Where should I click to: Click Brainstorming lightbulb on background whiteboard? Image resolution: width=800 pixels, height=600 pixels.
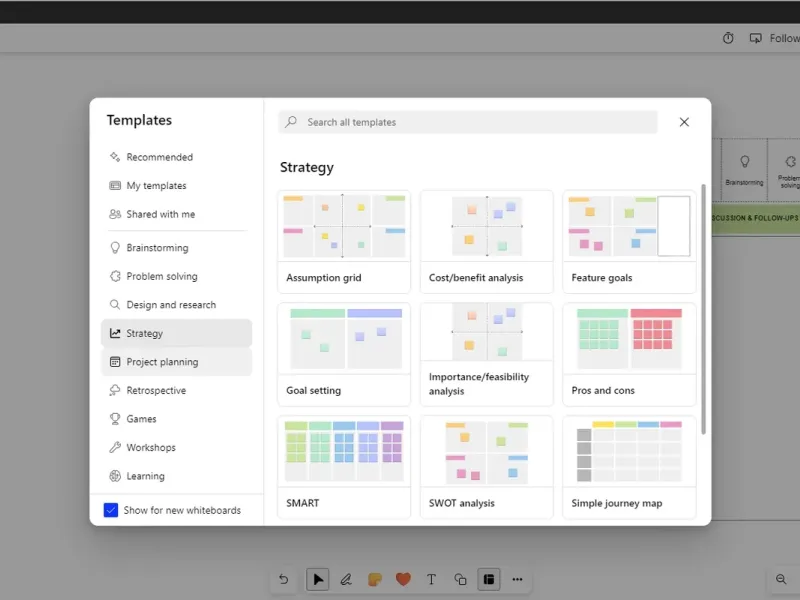click(x=744, y=162)
